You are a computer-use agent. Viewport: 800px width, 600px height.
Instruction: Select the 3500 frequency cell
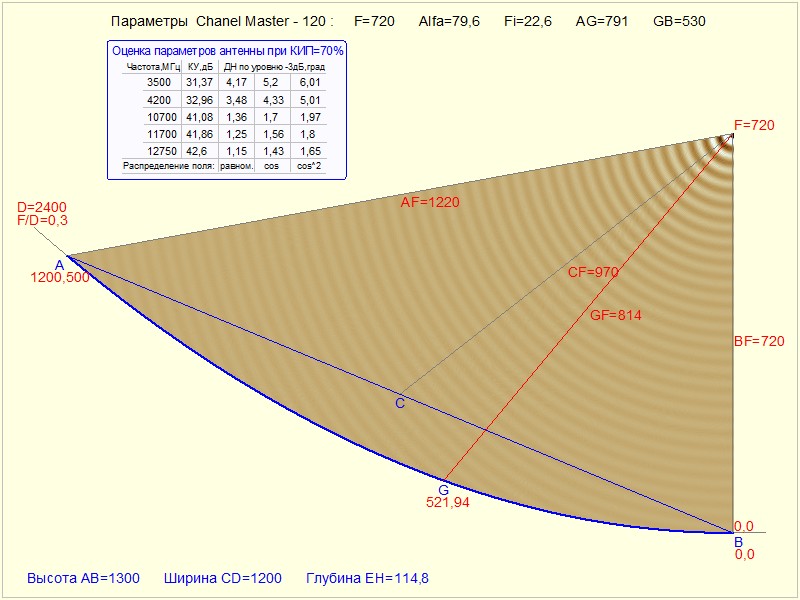coord(159,82)
